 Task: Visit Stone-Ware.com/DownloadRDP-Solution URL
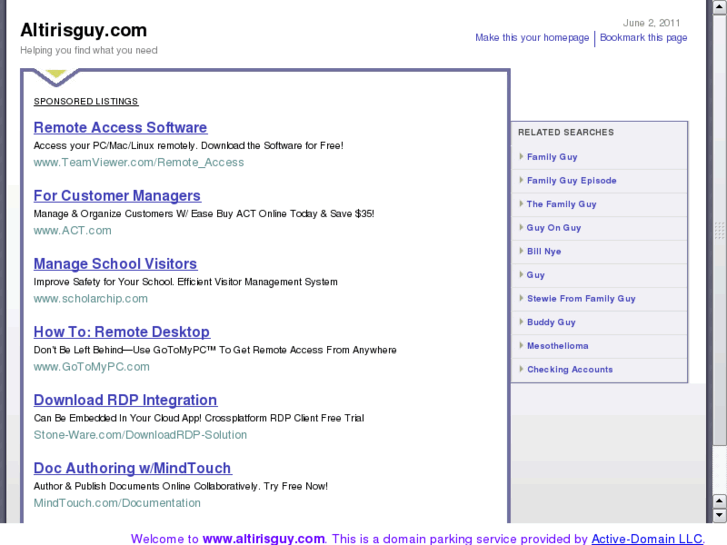140,435
